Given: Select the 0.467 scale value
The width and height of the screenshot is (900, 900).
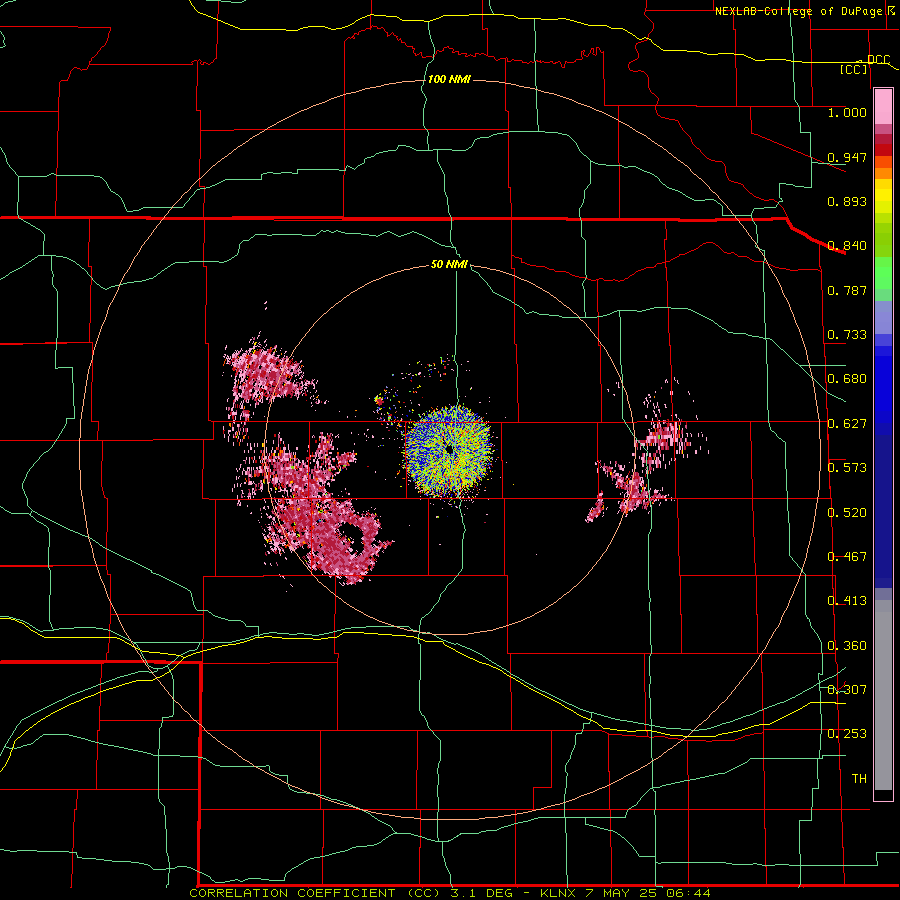Looking at the screenshot, I should 847,557.
